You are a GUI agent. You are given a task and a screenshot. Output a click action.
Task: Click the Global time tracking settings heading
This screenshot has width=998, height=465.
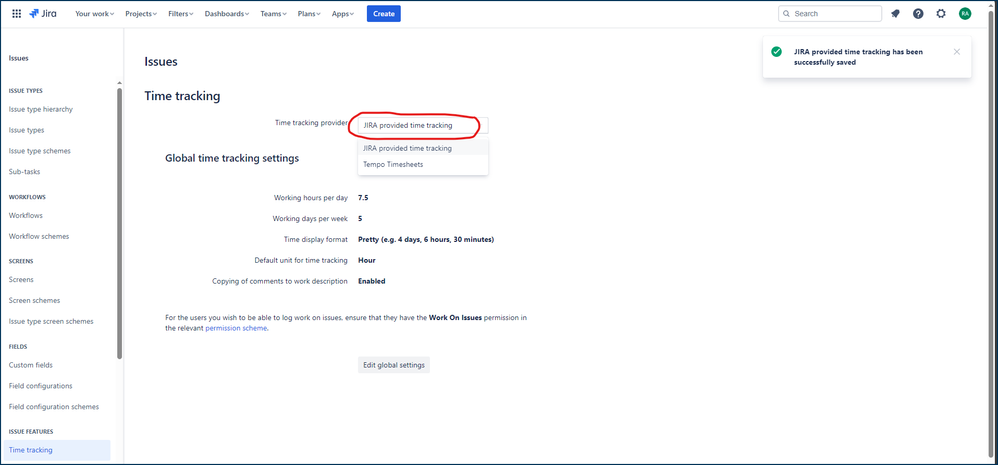(x=232, y=158)
